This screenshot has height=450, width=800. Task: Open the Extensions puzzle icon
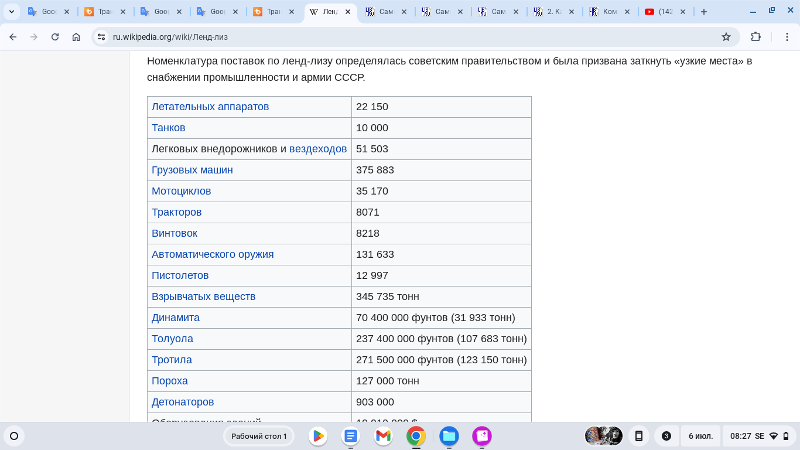(x=755, y=37)
